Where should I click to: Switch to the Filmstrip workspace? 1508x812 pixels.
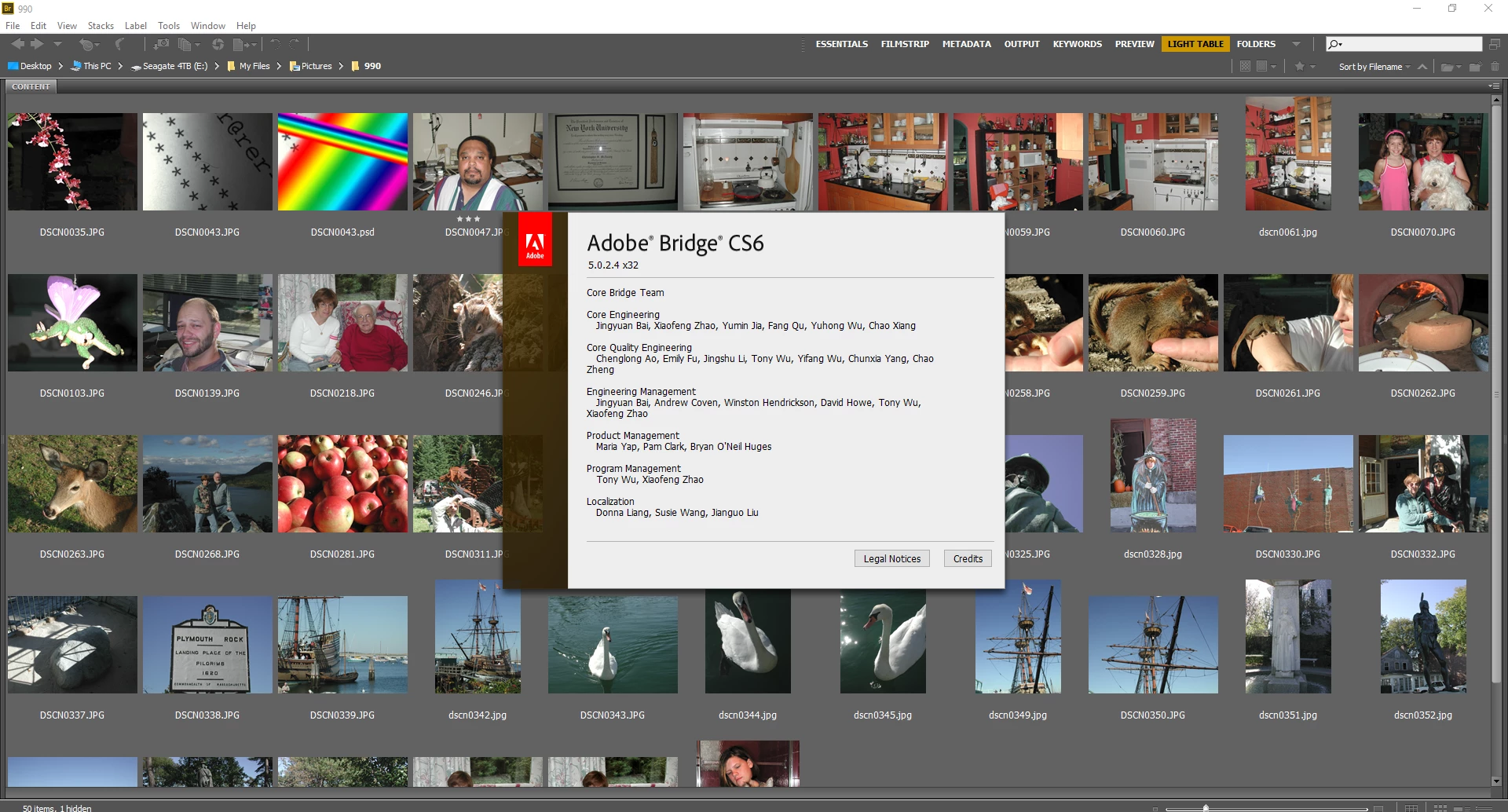pyautogui.click(x=905, y=44)
